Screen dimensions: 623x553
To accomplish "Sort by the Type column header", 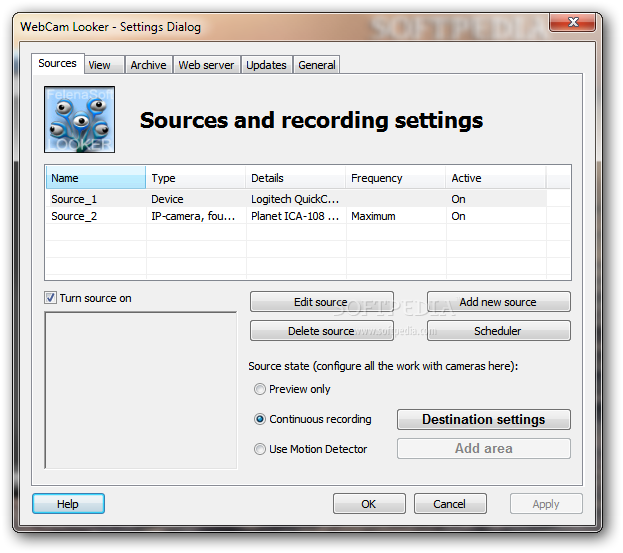I will pos(196,178).
